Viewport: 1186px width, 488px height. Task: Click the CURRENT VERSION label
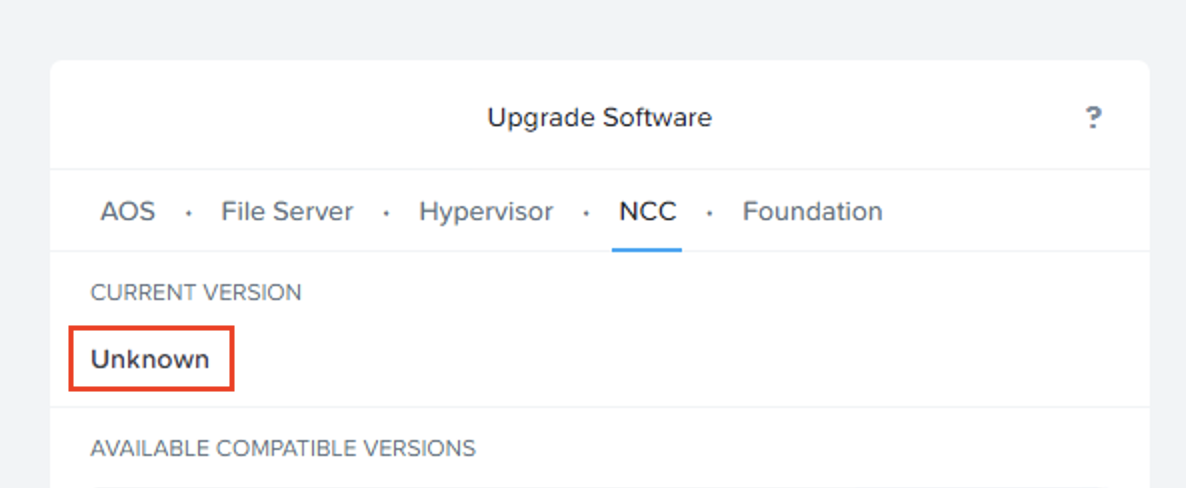(196, 293)
